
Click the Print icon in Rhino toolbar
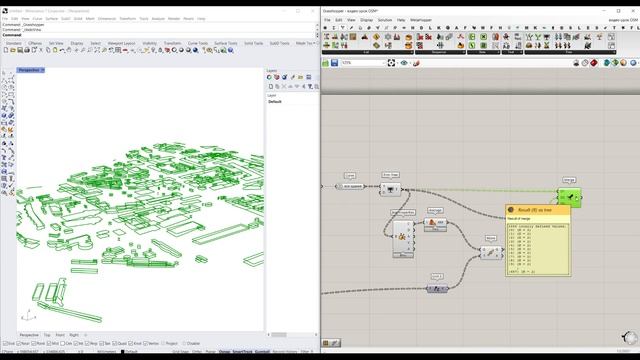coord(27,50)
